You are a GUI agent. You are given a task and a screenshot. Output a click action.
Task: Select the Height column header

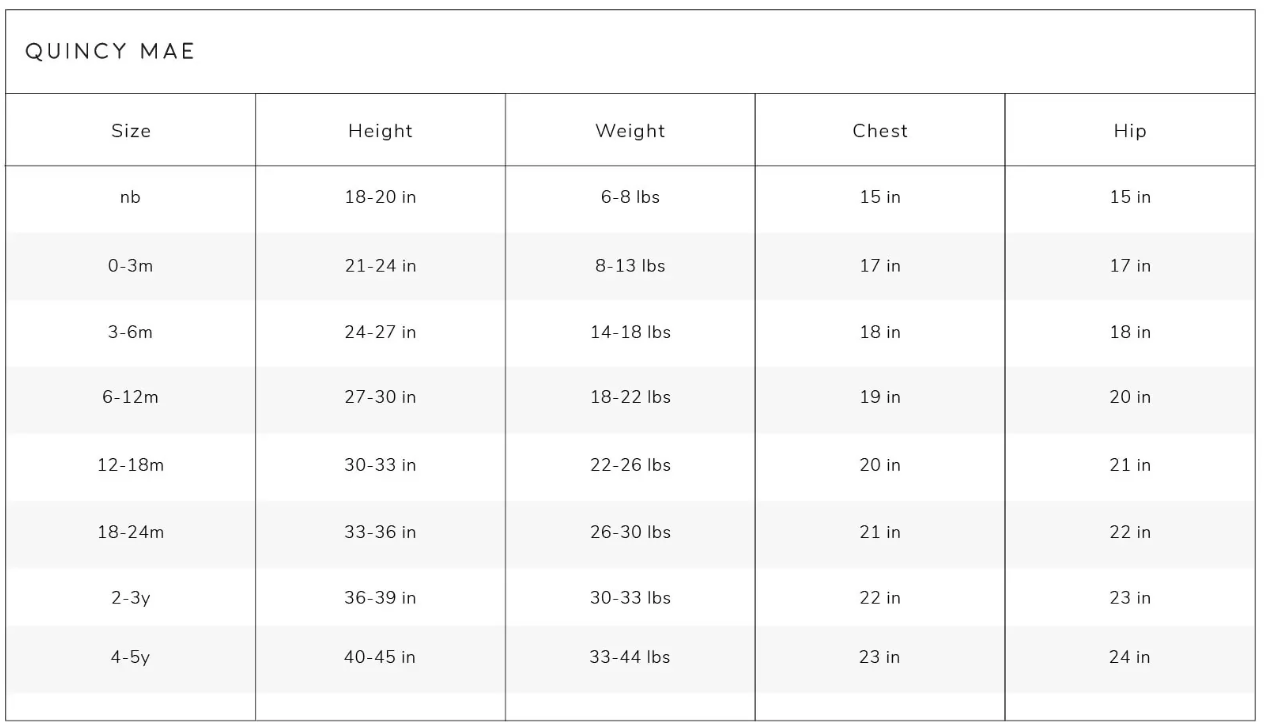(380, 131)
